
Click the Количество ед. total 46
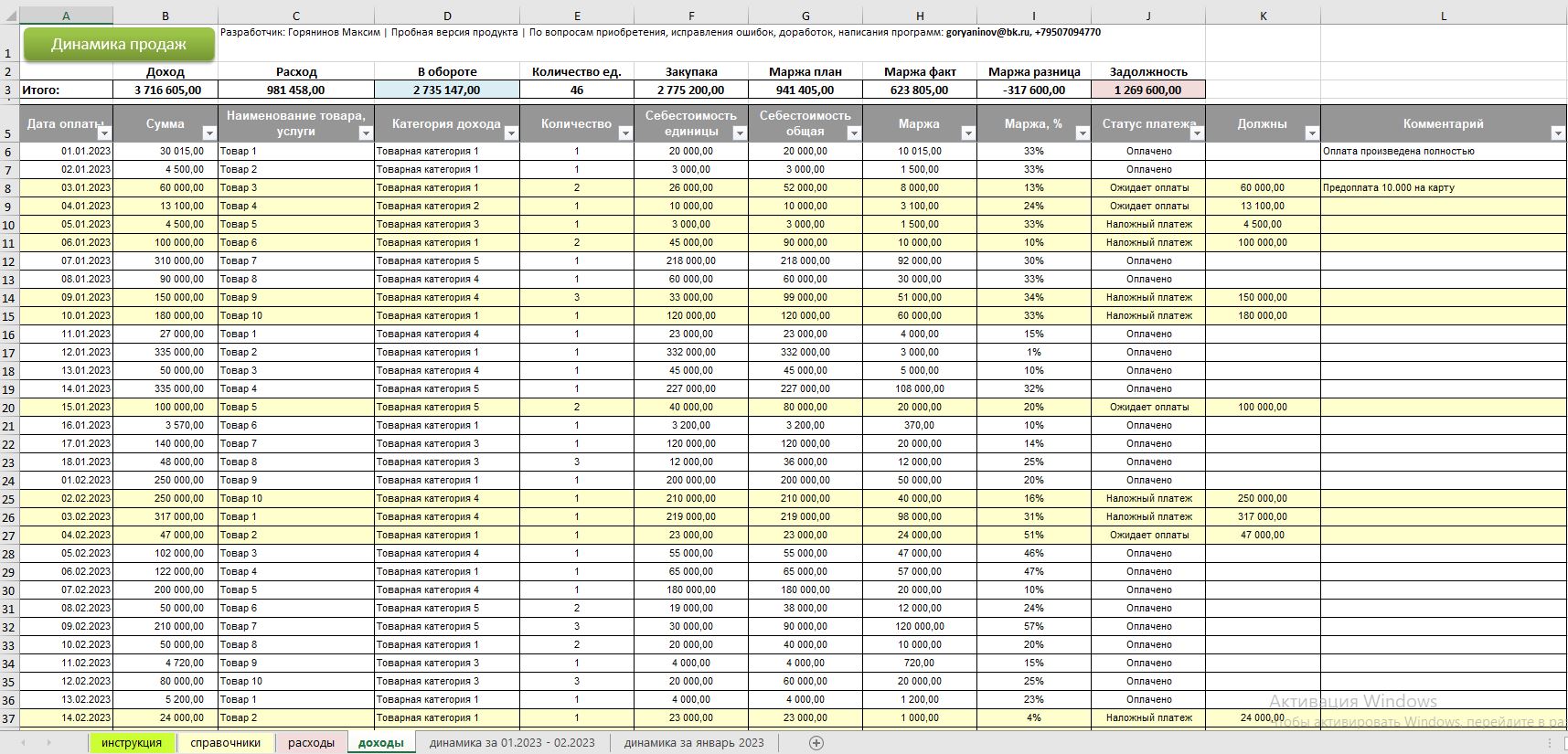(x=577, y=90)
